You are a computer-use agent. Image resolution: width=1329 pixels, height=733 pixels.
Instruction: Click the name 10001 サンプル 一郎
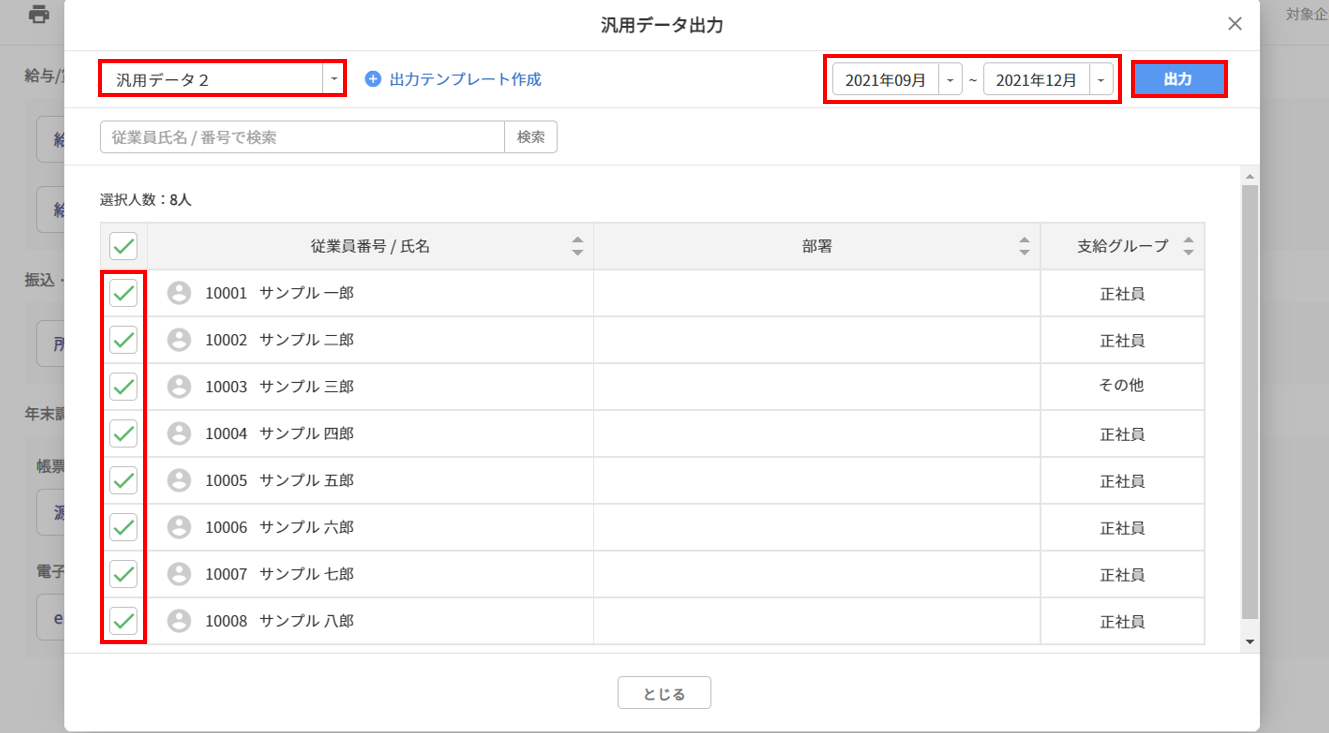click(x=280, y=293)
